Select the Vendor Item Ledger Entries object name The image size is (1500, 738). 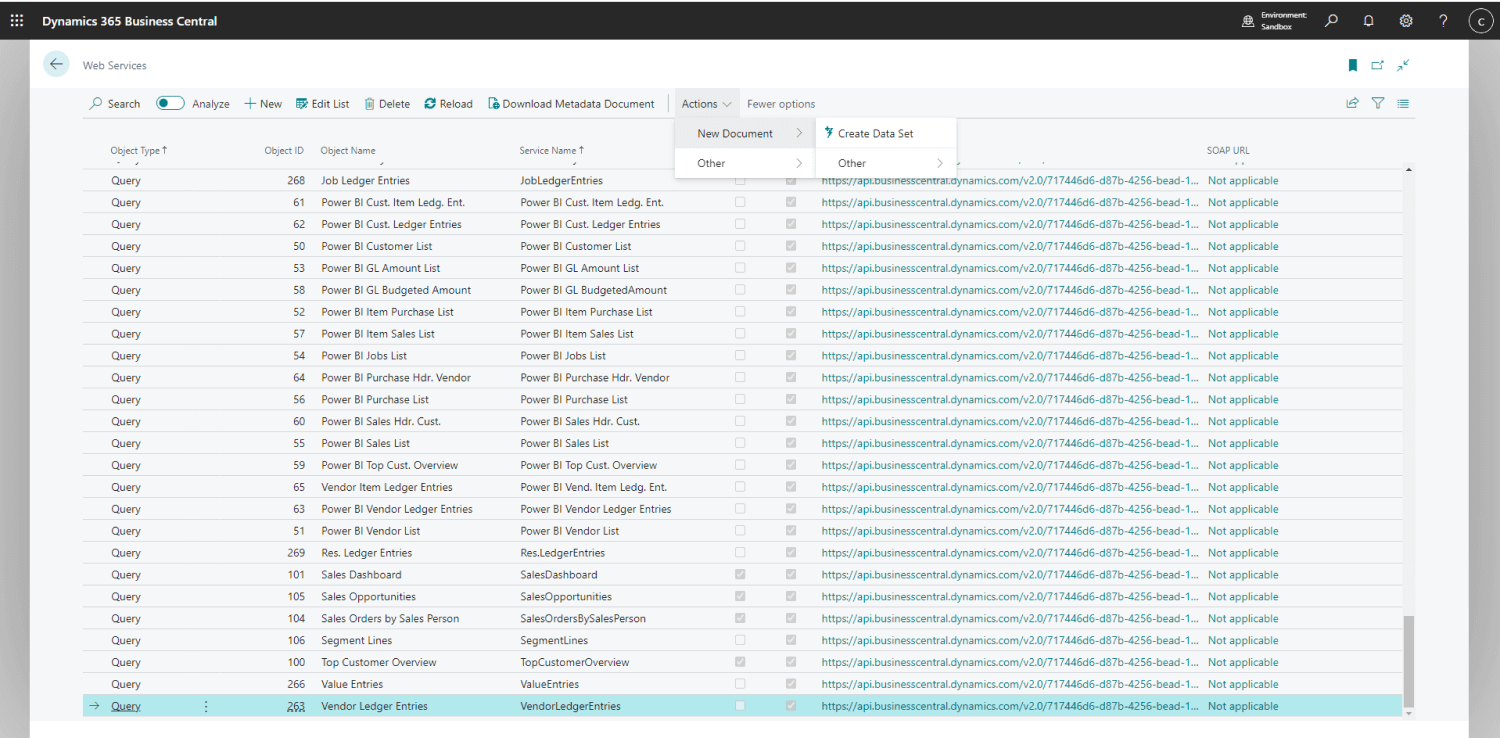(x=386, y=487)
